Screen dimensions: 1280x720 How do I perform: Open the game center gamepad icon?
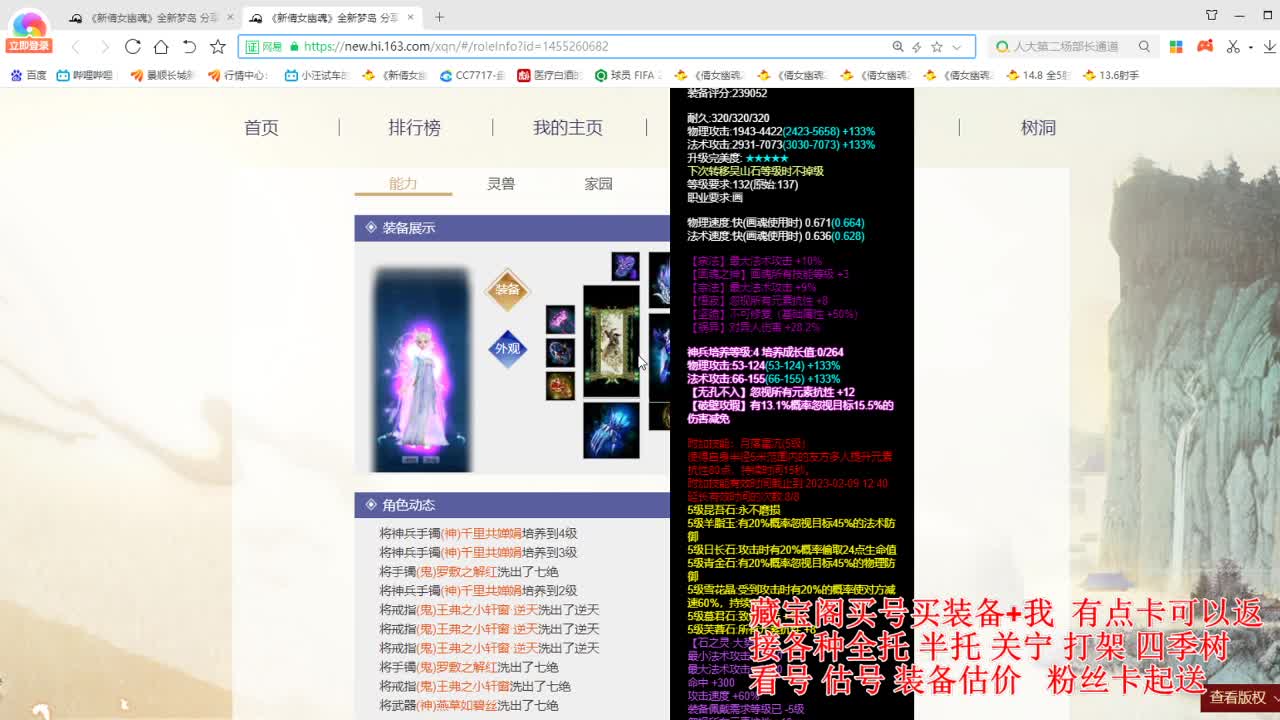tap(1205, 47)
